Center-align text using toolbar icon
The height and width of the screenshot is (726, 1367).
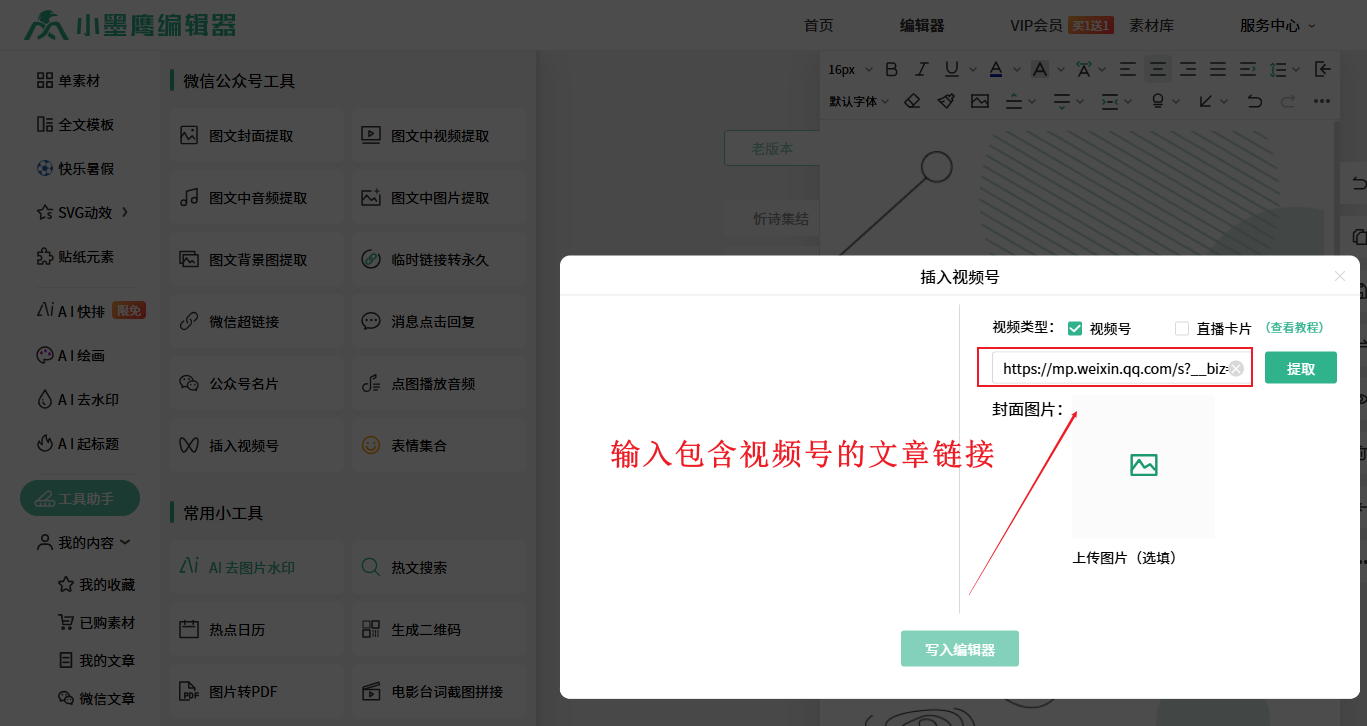point(1158,69)
